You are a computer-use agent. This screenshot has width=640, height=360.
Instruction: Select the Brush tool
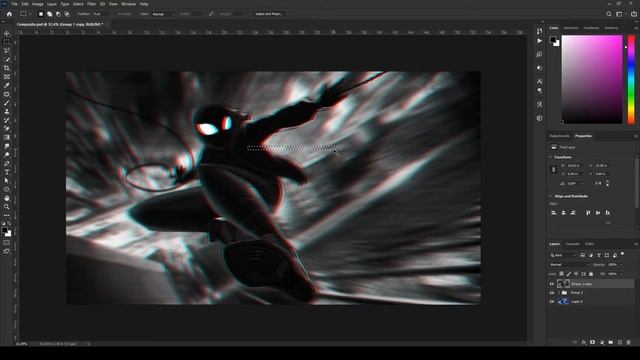click(7, 103)
